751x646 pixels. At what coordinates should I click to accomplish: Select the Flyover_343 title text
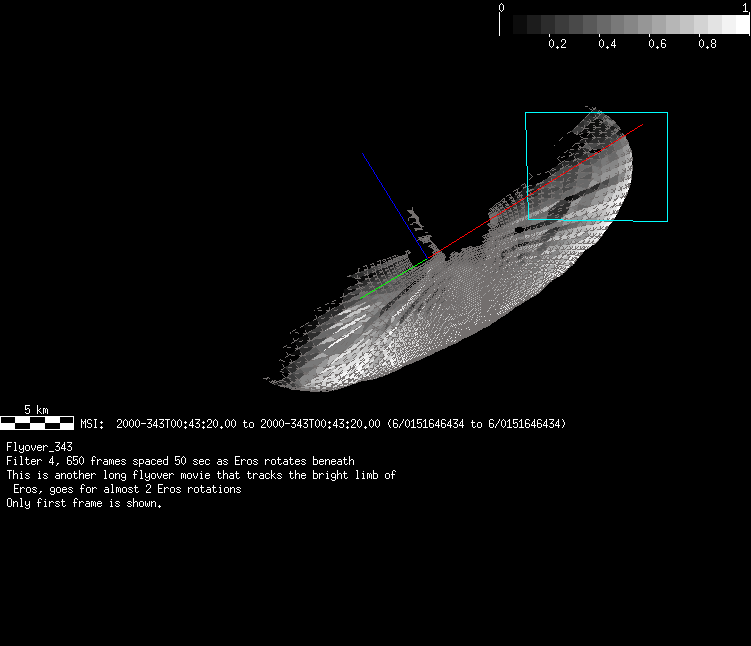(x=39, y=446)
